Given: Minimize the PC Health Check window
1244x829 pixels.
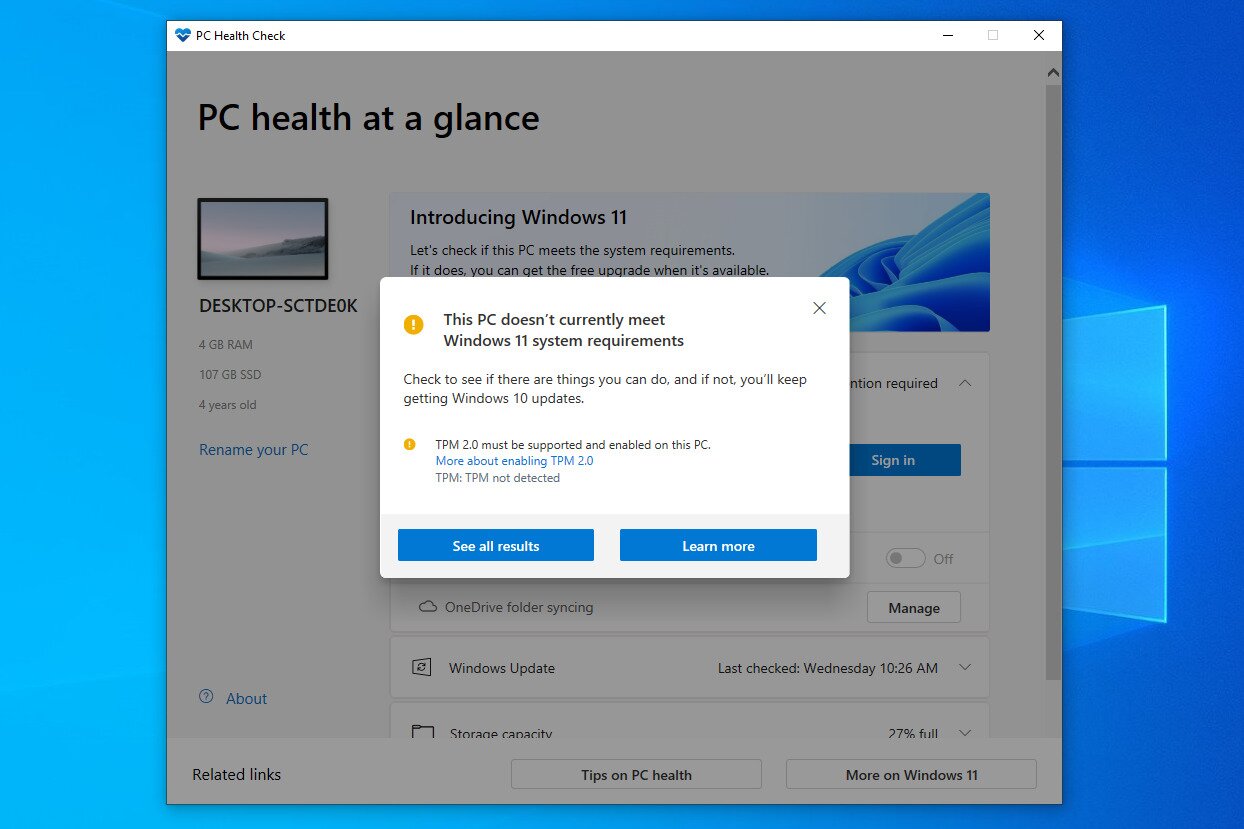Looking at the screenshot, I should (947, 35).
